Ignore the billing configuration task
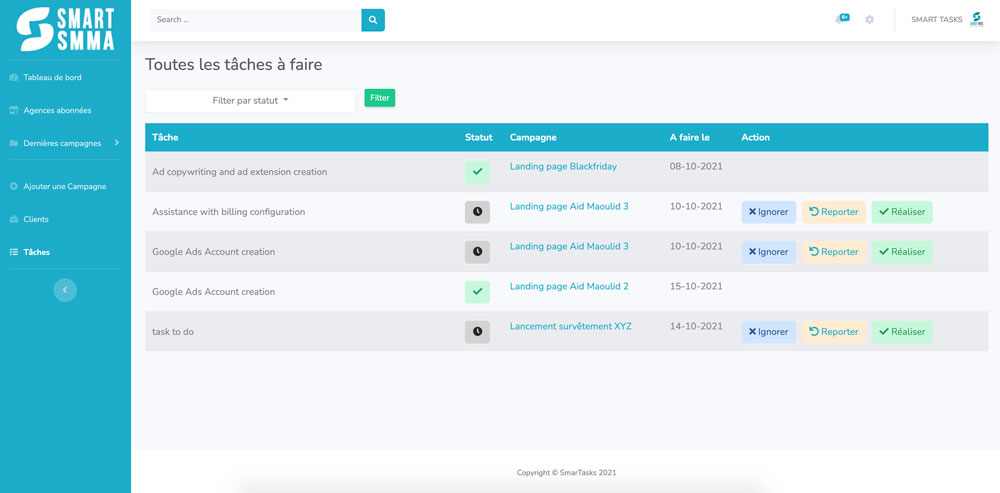 pos(768,212)
